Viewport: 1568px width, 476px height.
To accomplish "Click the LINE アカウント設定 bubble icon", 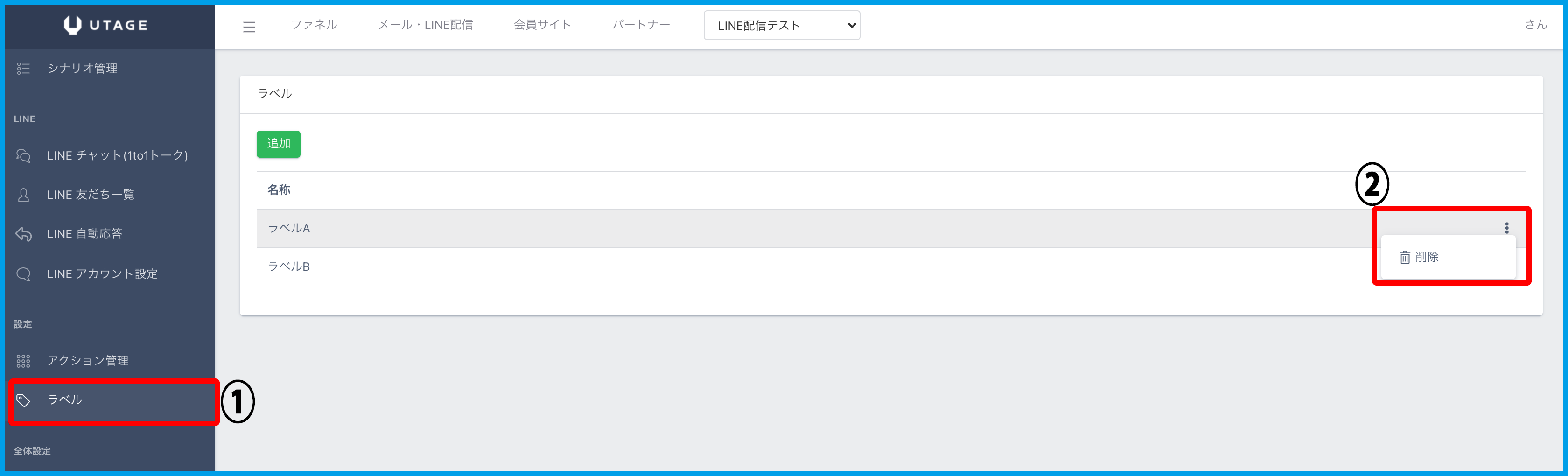I will click(x=23, y=274).
